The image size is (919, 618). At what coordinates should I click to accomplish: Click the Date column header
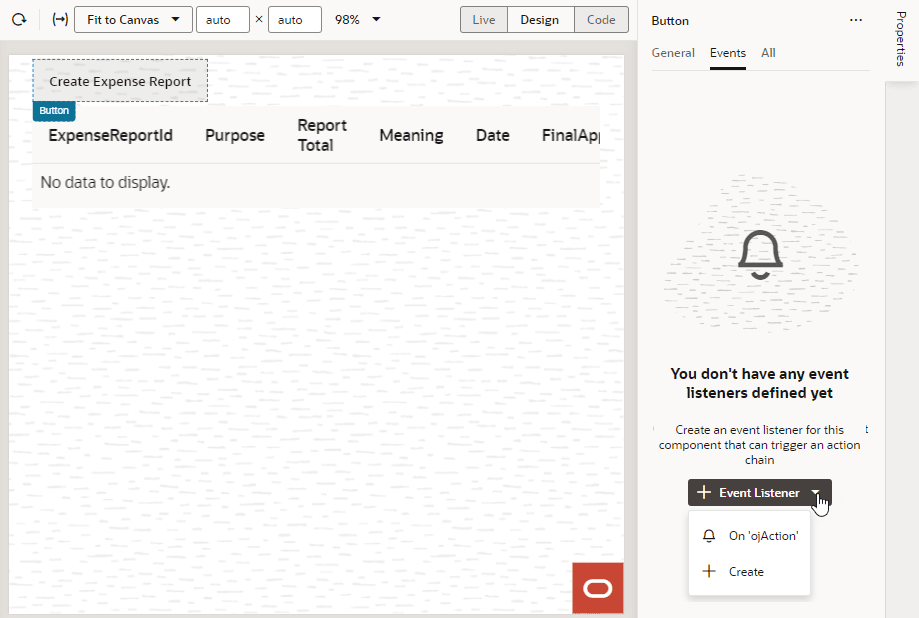point(492,135)
